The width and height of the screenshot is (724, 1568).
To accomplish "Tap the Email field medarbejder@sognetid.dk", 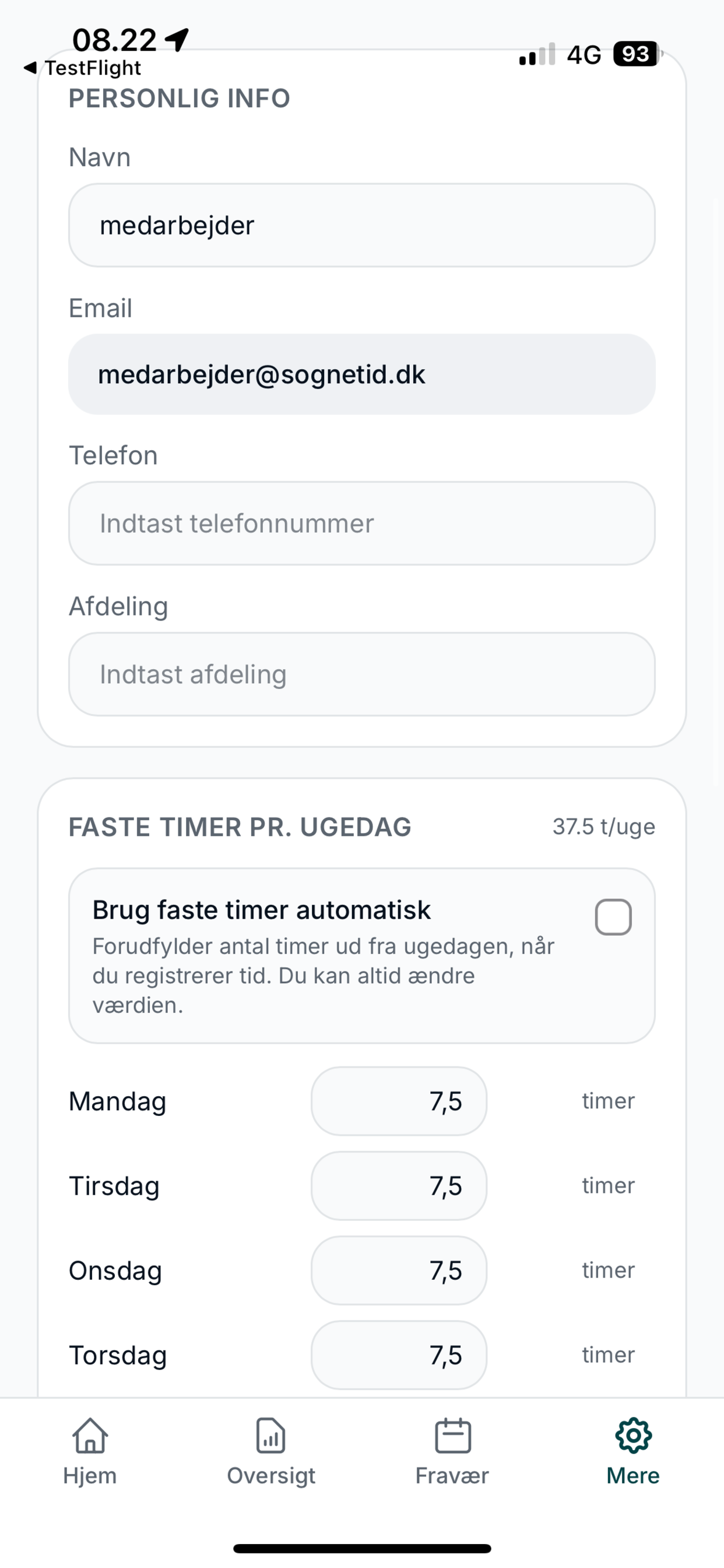I will point(362,374).
